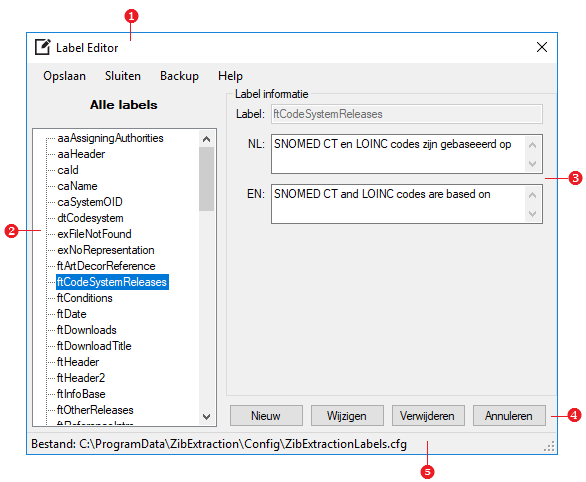Click the label list scrollbar thumb
This screenshot has height=482, width=586.
coord(206,179)
